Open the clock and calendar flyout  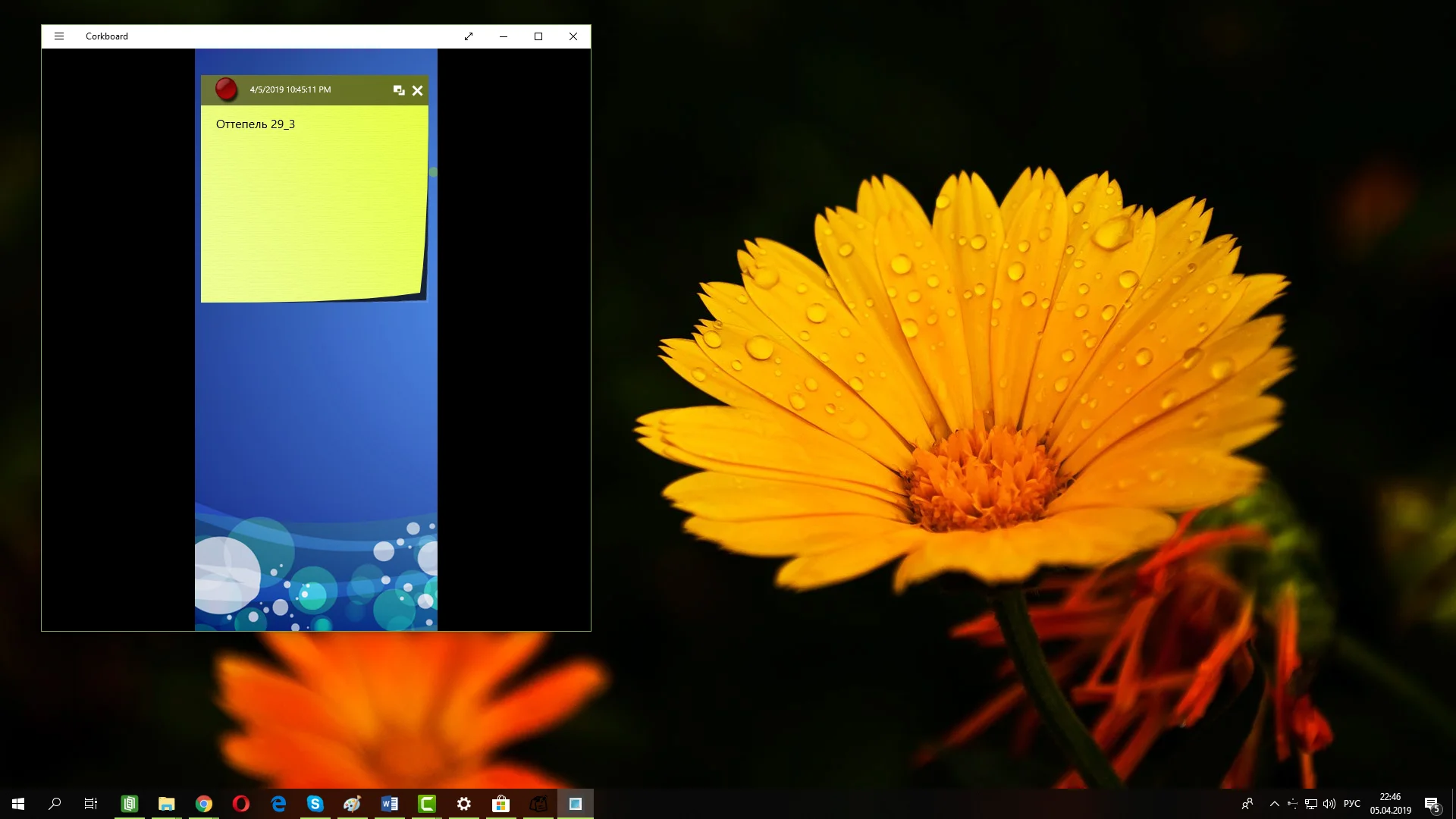point(1390,804)
